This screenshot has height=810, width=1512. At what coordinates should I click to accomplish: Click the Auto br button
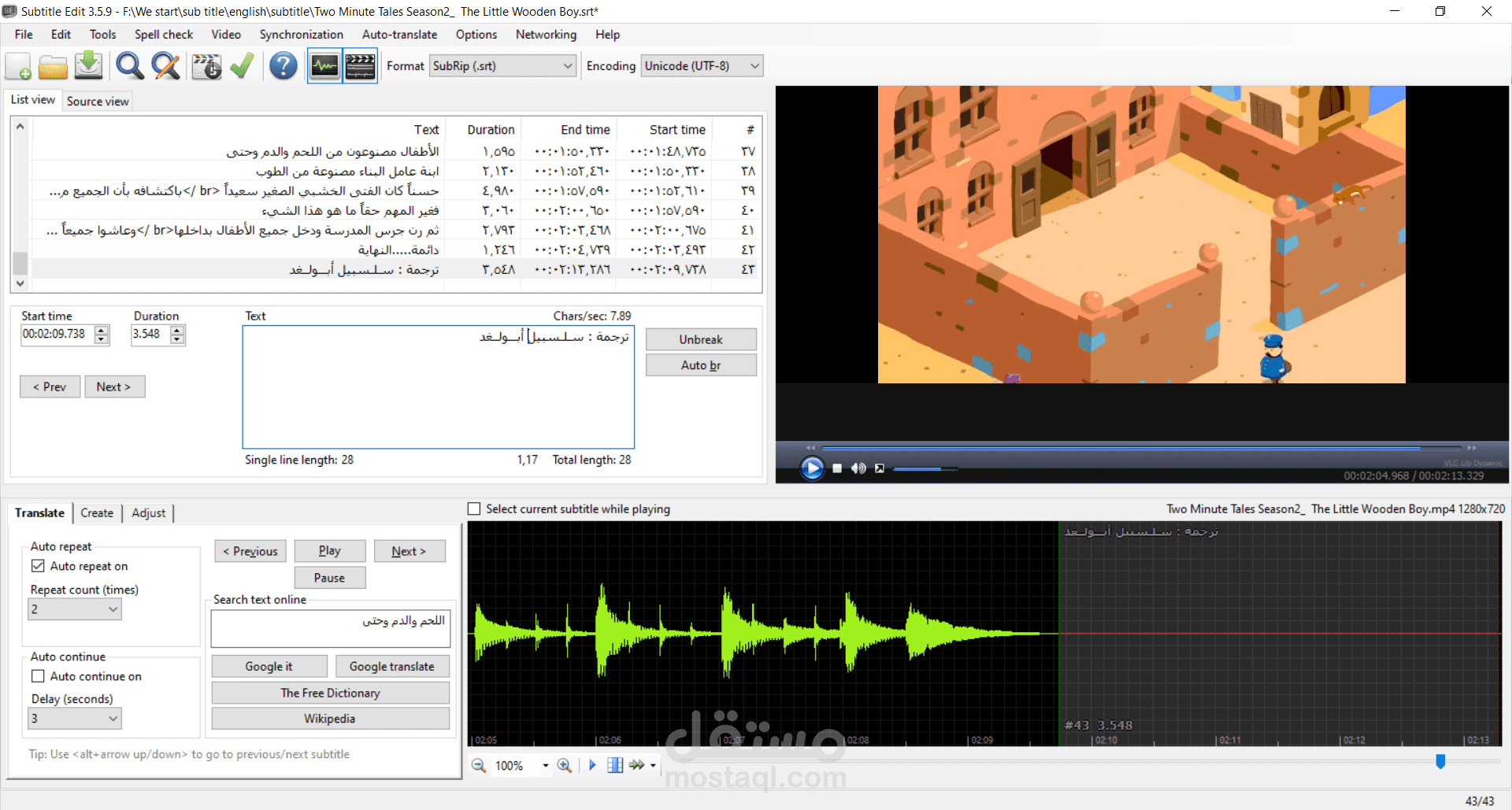(701, 365)
